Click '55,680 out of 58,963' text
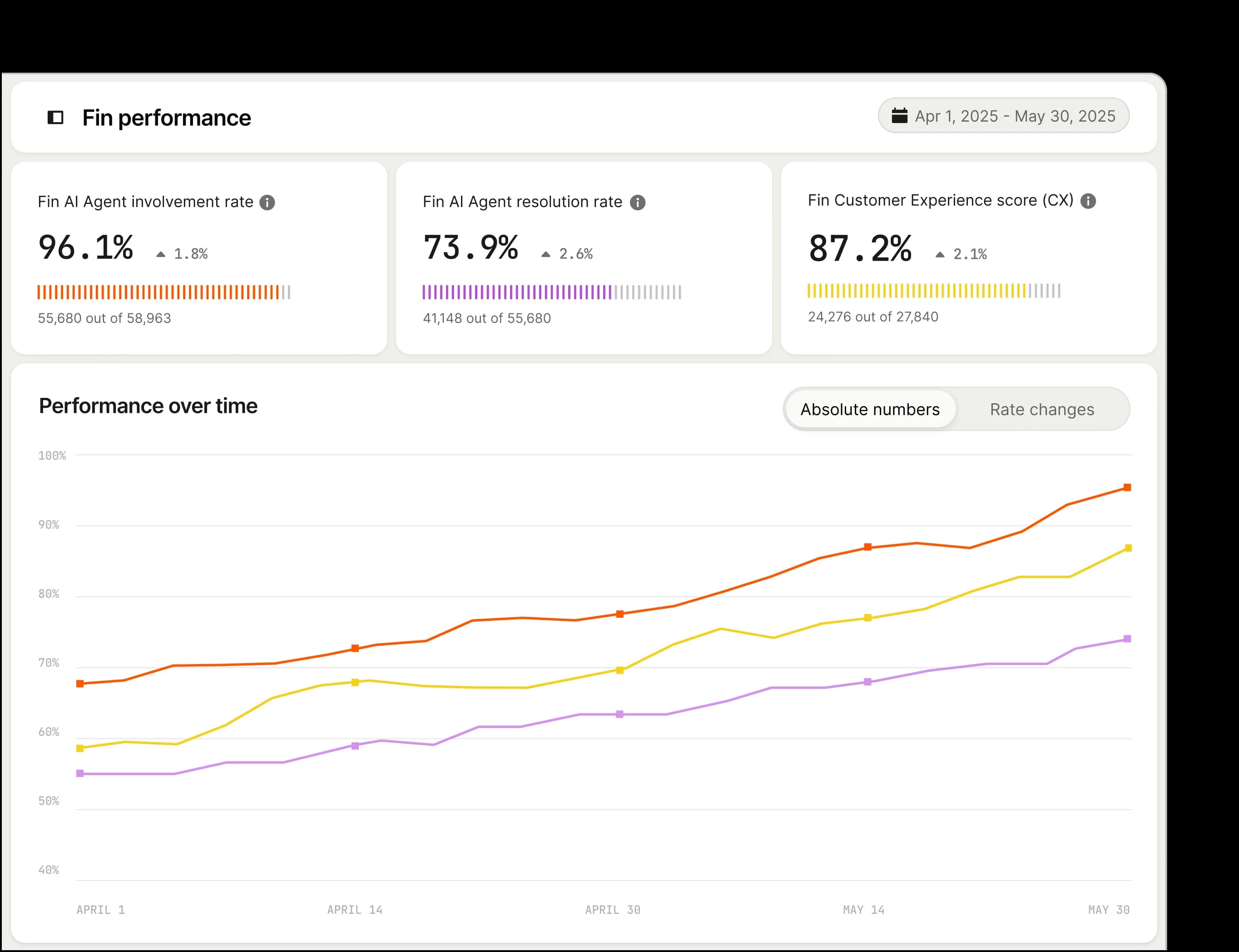 [104, 318]
